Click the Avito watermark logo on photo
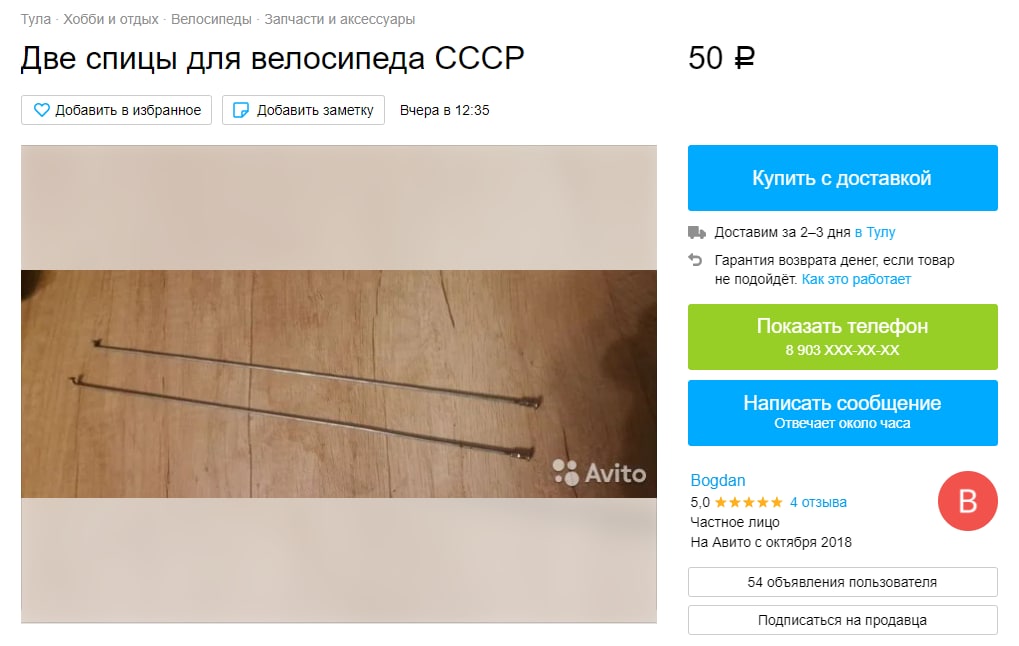This screenshot has height=646, width=1019. (x=599, y=472)
